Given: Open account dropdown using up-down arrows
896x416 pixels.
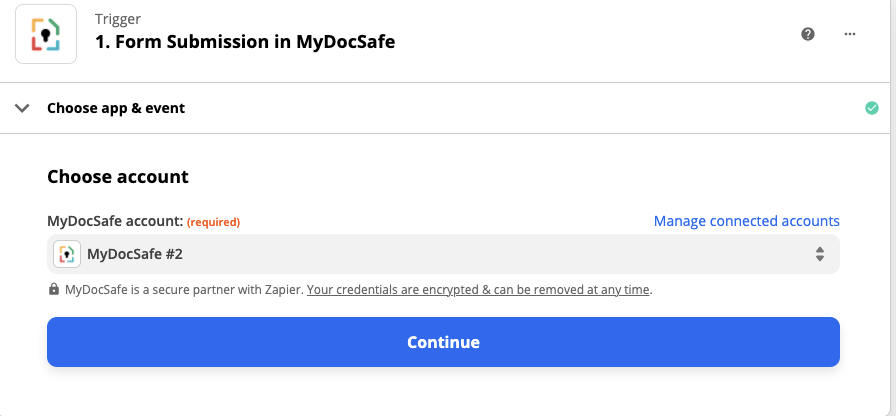Looking at the screenshot, I should click(819, 254).
